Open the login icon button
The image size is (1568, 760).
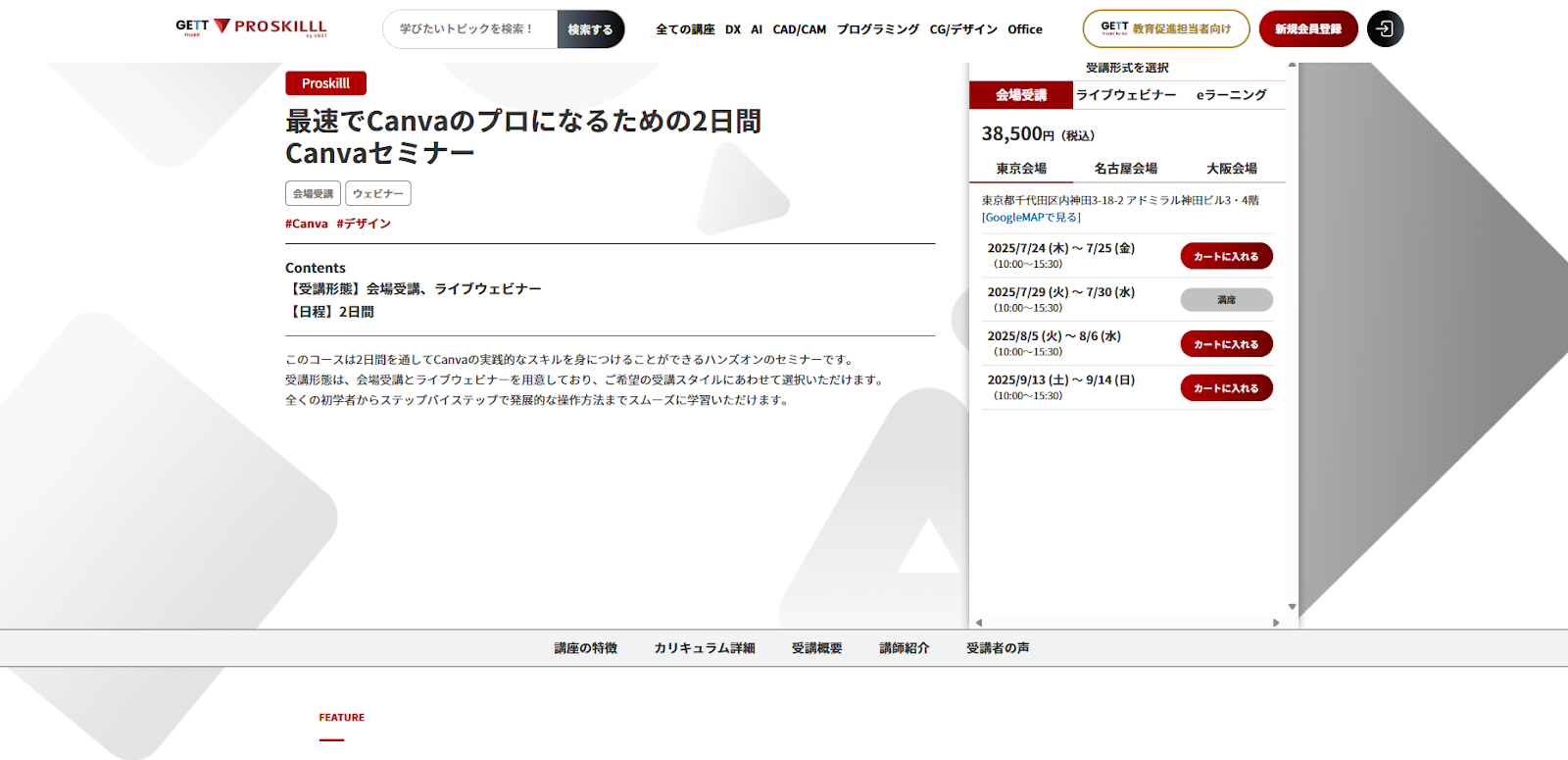coord(1385,28)
